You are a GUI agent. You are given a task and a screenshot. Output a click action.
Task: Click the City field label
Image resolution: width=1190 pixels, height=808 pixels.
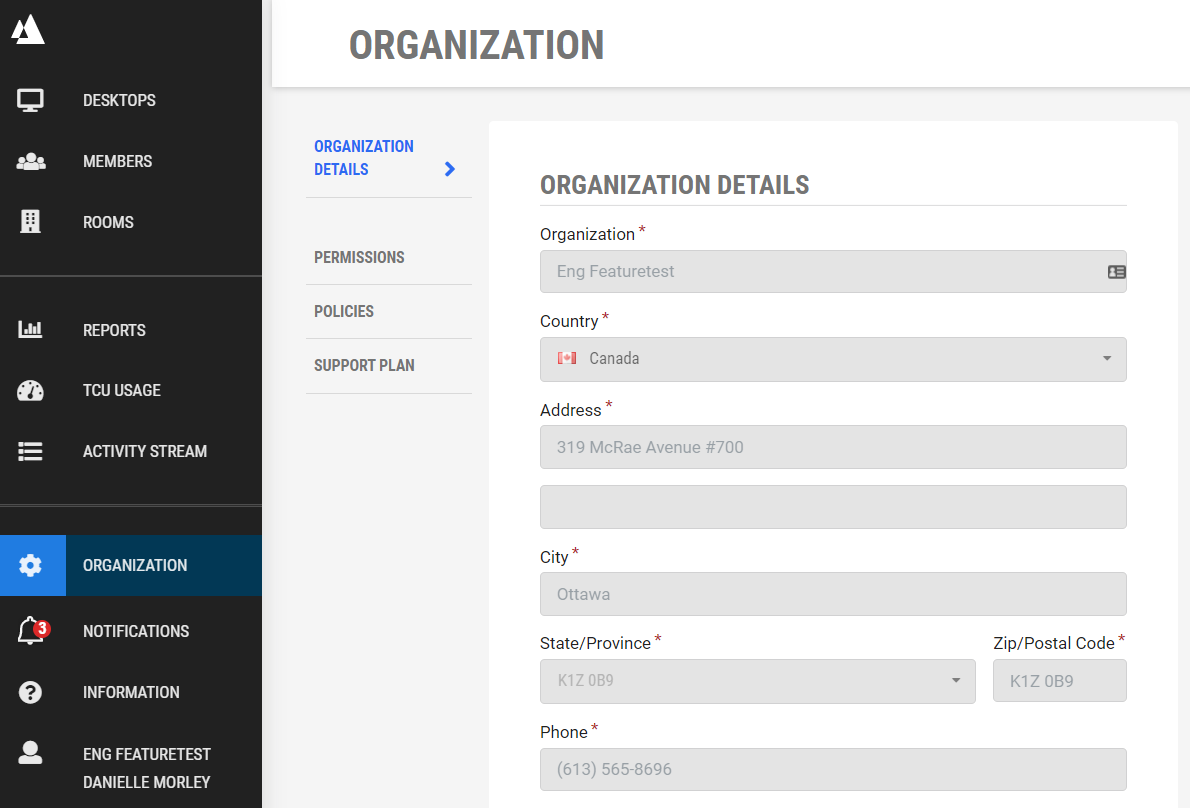coord(554,558)
